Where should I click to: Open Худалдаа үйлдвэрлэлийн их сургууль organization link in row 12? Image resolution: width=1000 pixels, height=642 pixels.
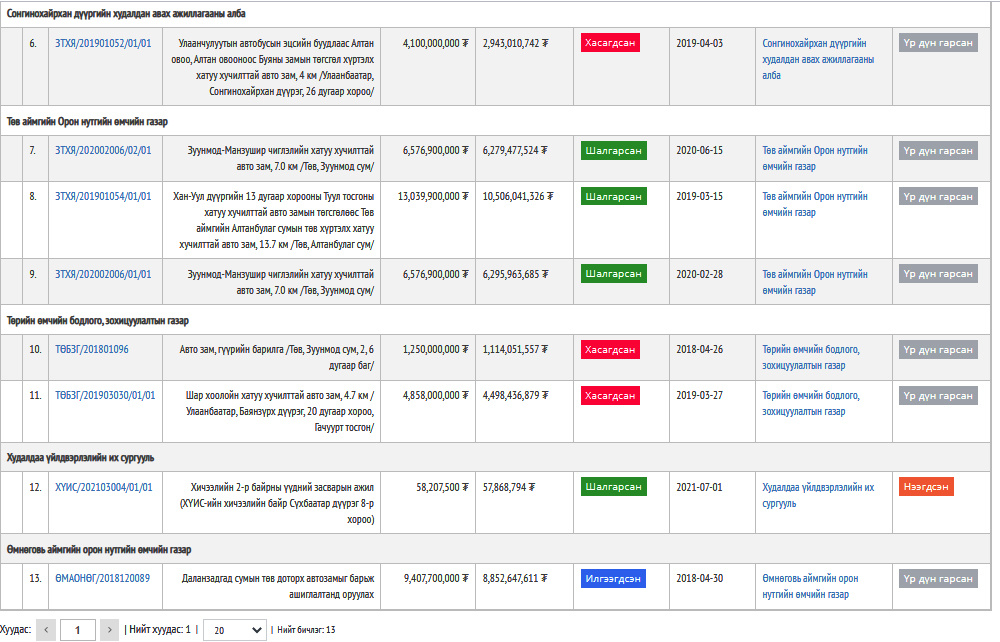(x=817, y=495)
